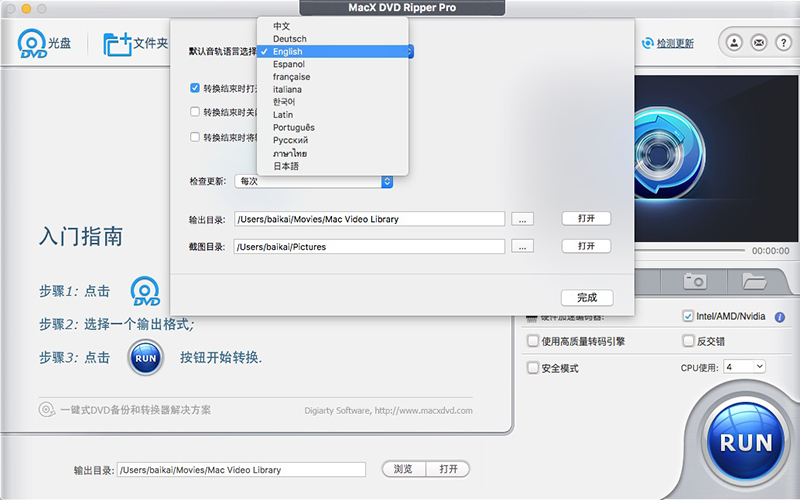Click the small RUN icon in step 3
Image resolution: width=800 pixels, height=500 pixels.
pos(145,358)
